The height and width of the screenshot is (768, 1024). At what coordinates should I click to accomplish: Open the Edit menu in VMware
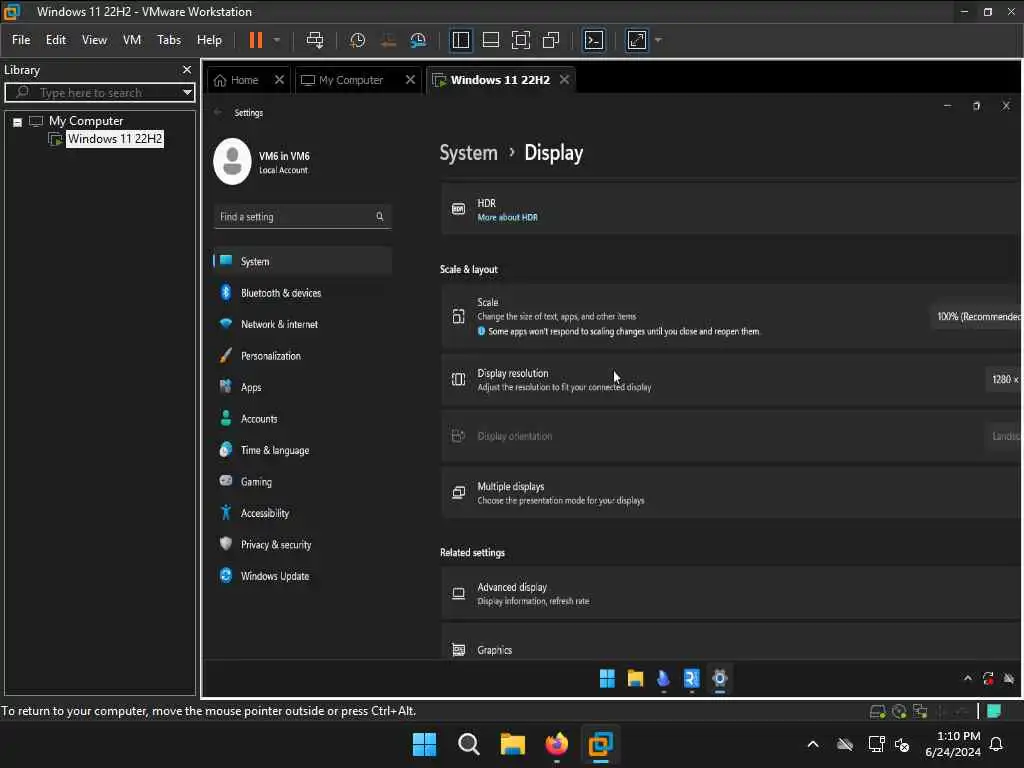56,40
